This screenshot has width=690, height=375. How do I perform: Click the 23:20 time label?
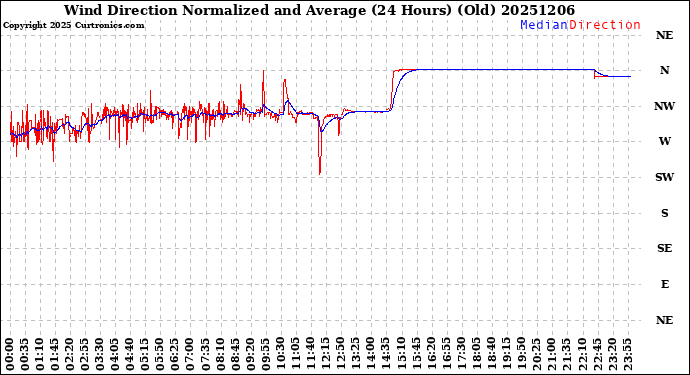[x=612, y=354]
